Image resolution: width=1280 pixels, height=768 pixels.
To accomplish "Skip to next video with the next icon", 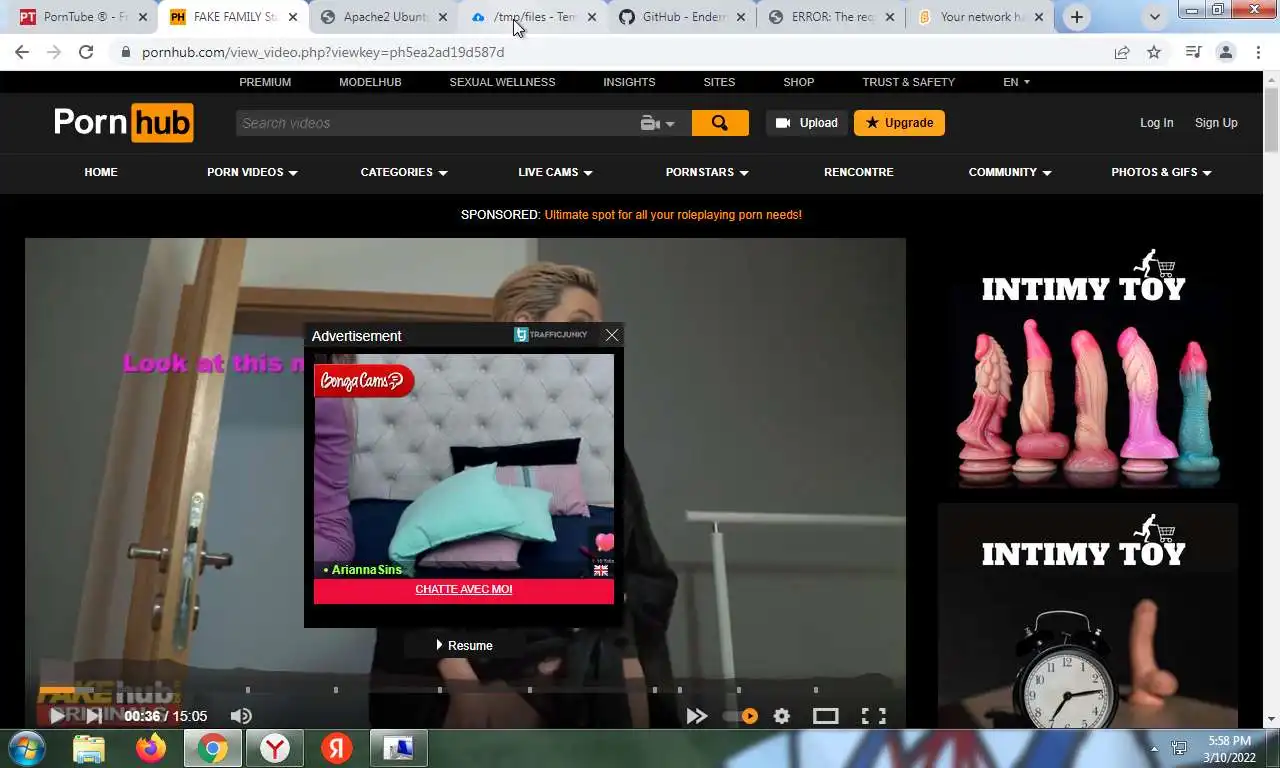I will point(93,716).
